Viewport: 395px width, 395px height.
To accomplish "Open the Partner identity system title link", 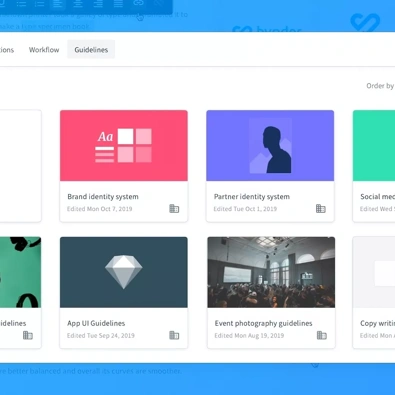I will 252,197.
